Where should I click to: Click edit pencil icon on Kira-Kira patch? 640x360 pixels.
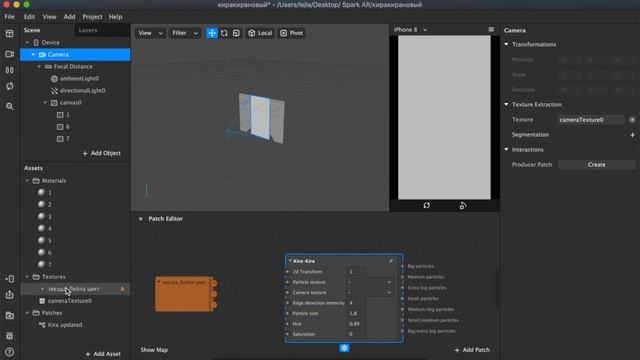(x=391, y=261)
